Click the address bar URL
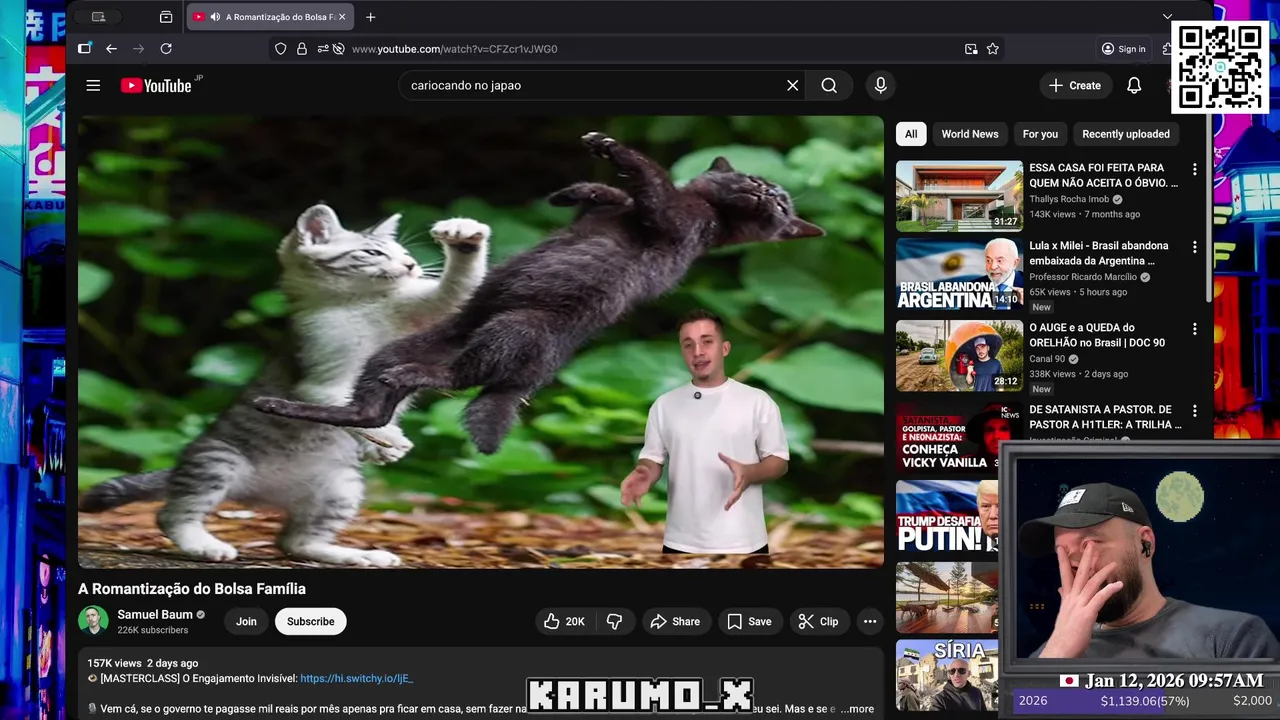1280x720 pixels. 454,49
